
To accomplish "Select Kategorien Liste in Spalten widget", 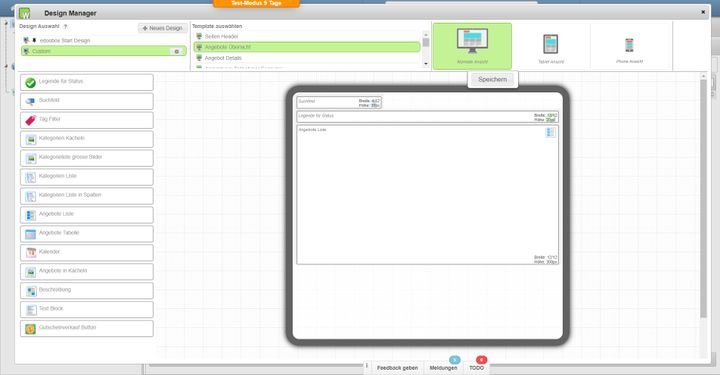I will (x=87, y=196).
